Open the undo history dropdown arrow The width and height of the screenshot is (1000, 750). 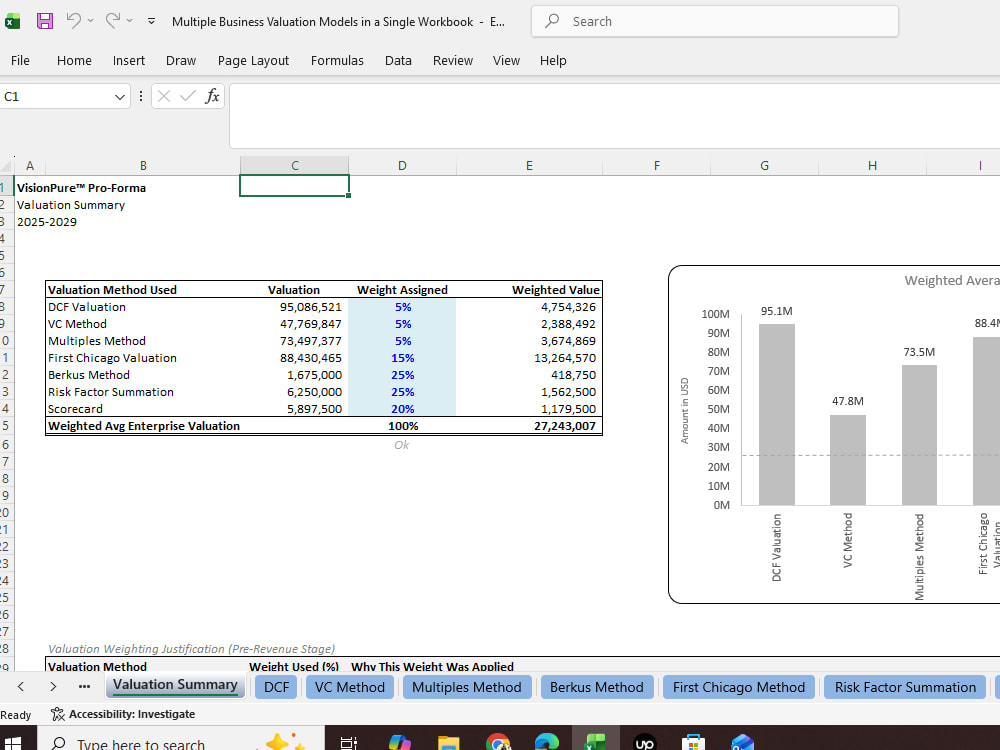pos(91,21)
